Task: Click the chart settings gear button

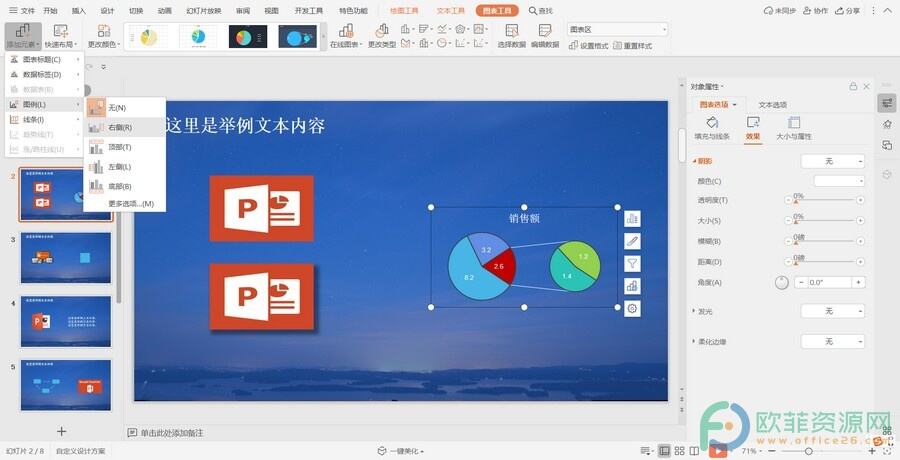Action: [x=632, y=308]
